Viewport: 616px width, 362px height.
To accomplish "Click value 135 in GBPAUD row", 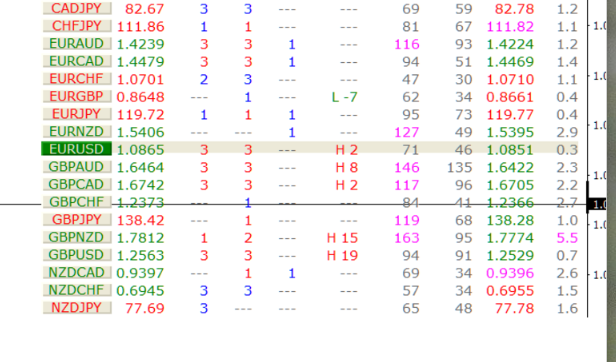I will click(x=460, y=167).
